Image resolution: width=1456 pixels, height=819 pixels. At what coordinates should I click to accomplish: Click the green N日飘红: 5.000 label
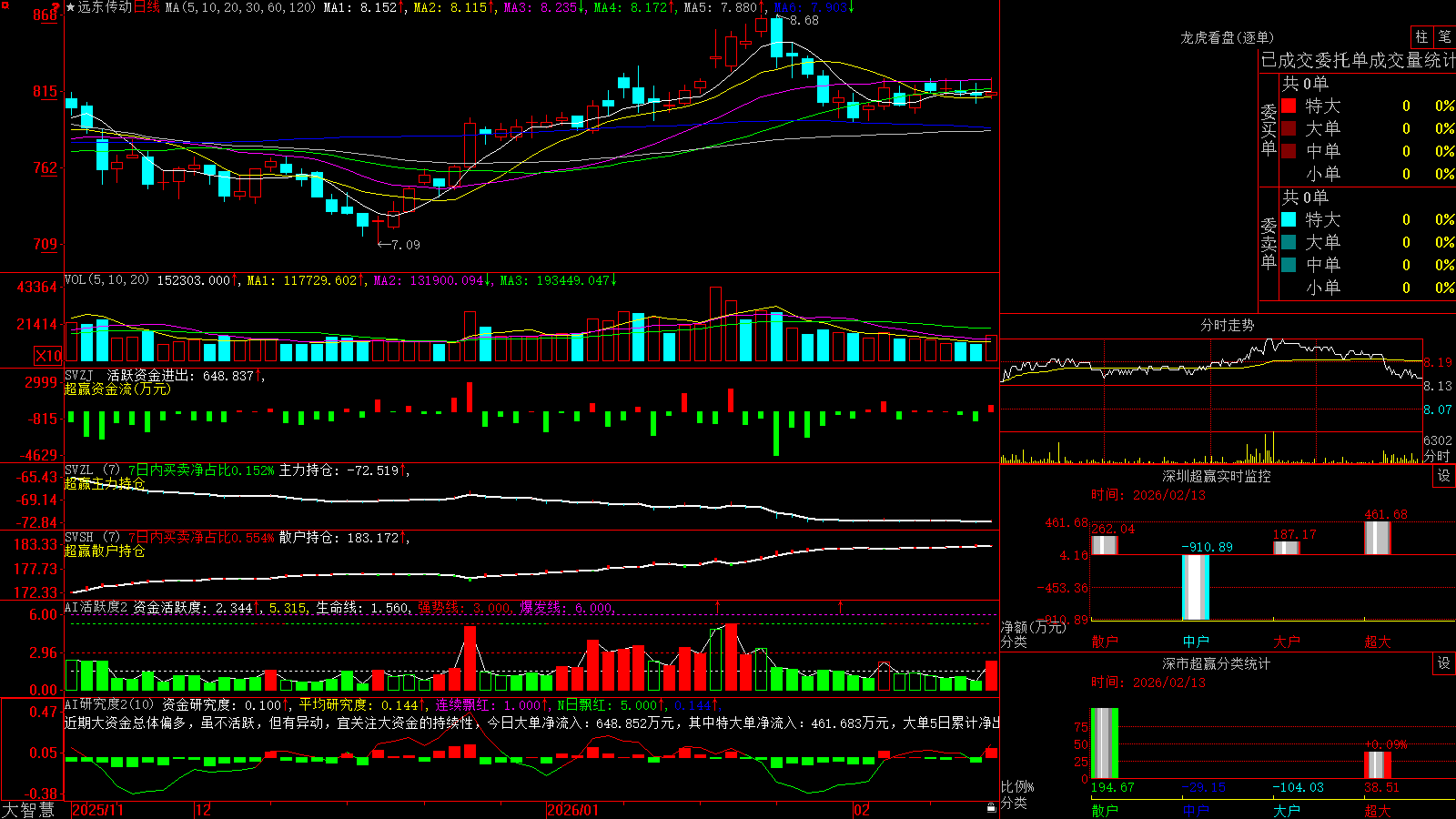(x=612, y=704)
